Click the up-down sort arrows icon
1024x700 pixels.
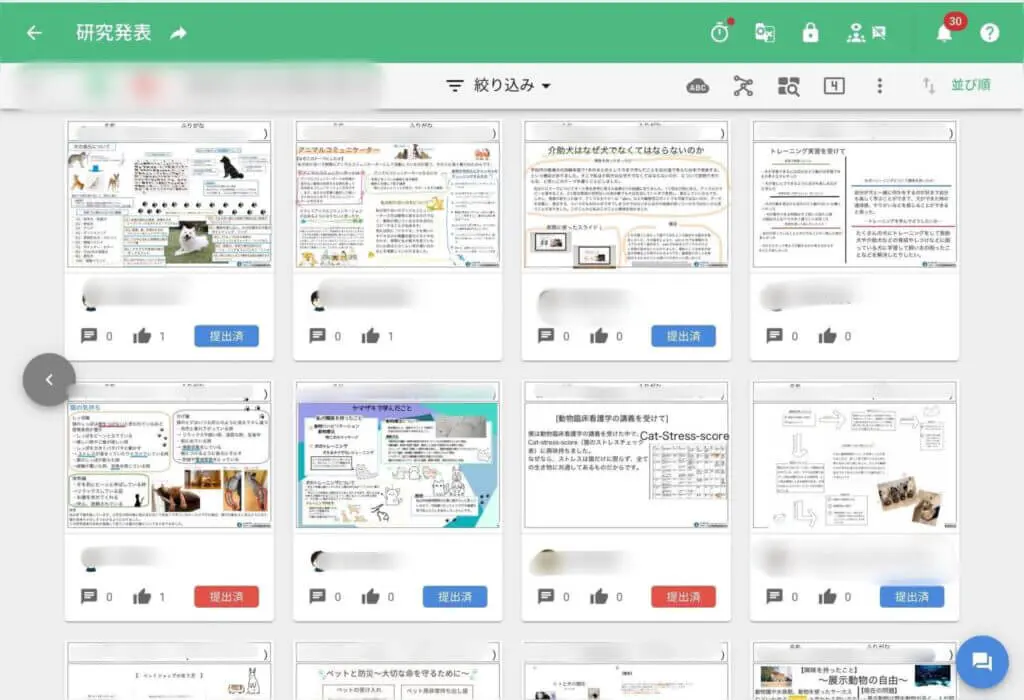pyautogui.click(x=929, y=85)
